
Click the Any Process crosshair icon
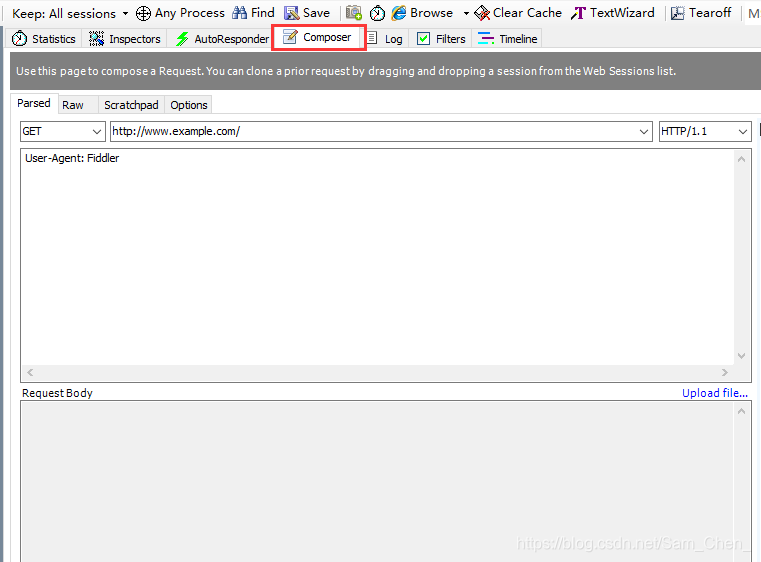click(x=143, y=13)
